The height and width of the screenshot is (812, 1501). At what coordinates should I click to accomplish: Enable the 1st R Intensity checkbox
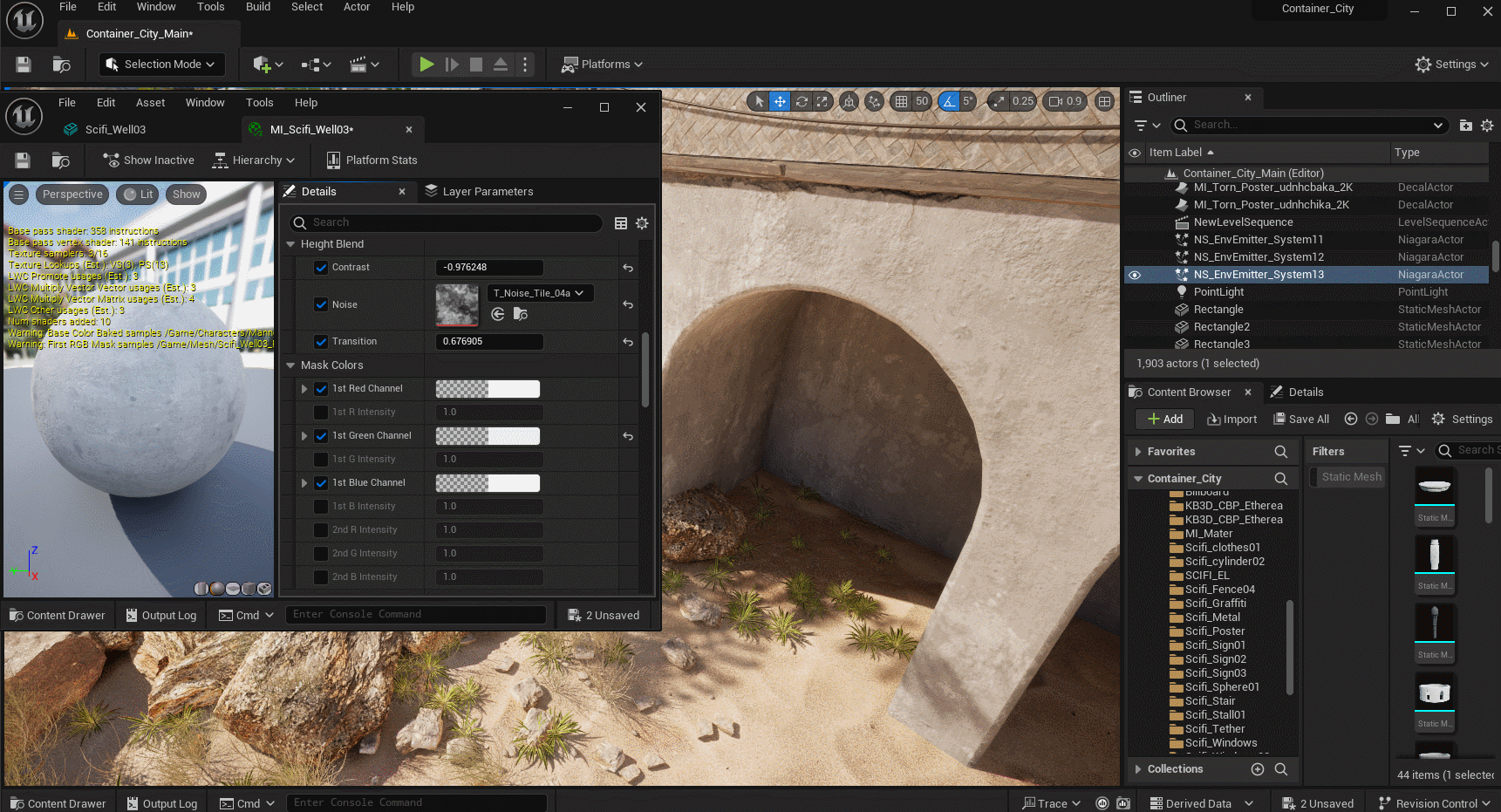point(321,413)
